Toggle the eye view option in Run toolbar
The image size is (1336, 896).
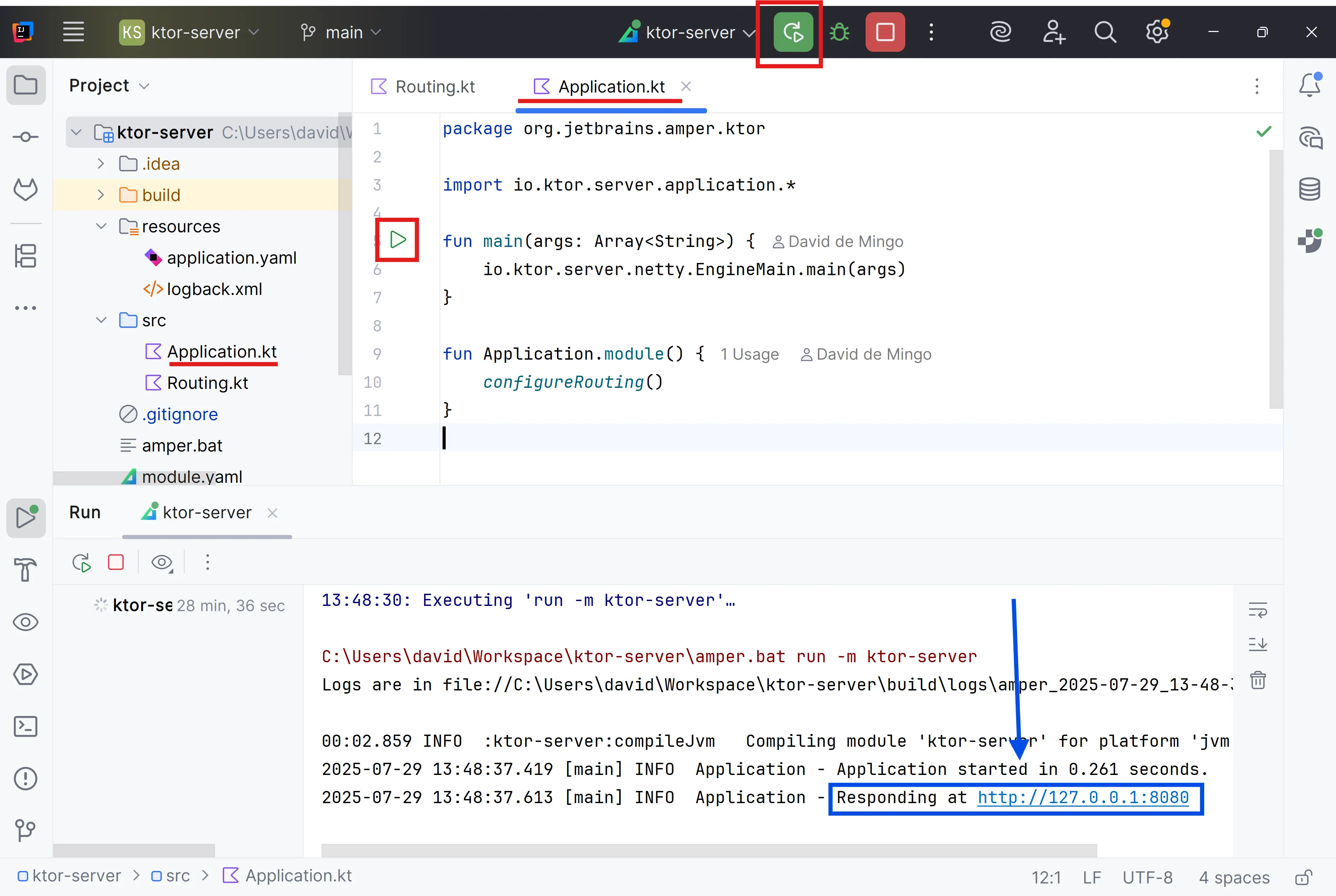[x=162, y=562]
